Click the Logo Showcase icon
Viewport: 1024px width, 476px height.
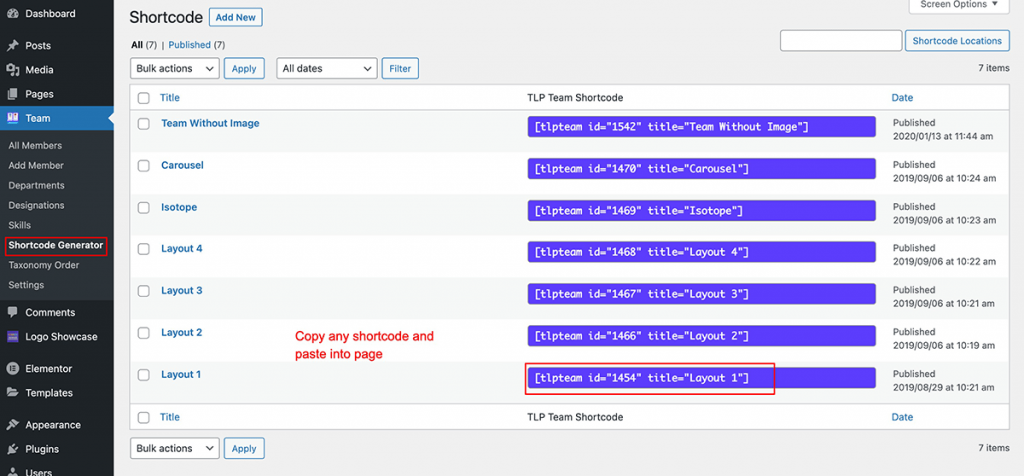click(12, 337)
